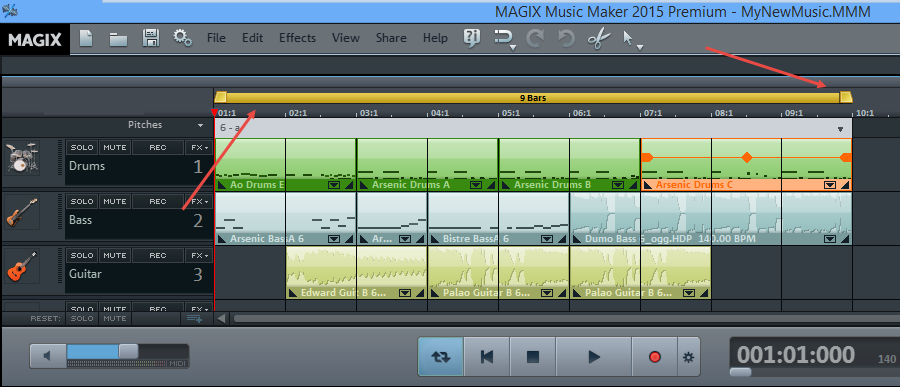Mute the Guitar track
Viewport: 900px width, 387px height.
(x=115, y=256)
